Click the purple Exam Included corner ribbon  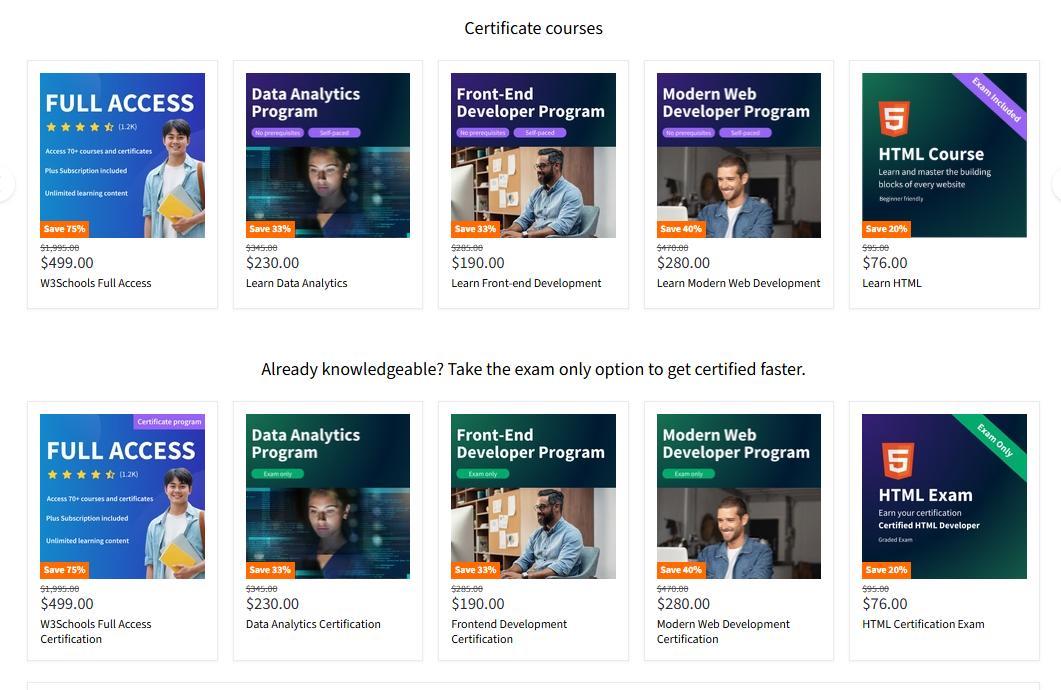pyautogui.click(x=997, y=100)
